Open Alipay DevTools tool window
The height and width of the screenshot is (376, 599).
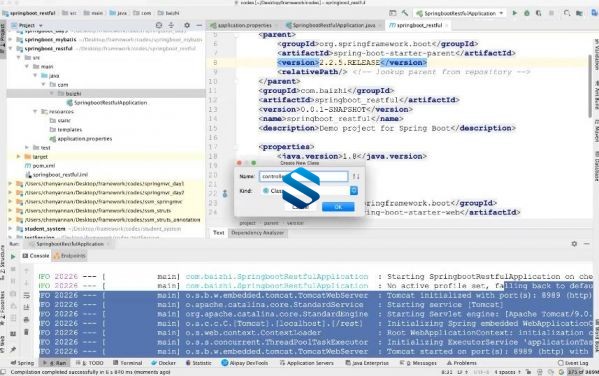click(244, 363)
